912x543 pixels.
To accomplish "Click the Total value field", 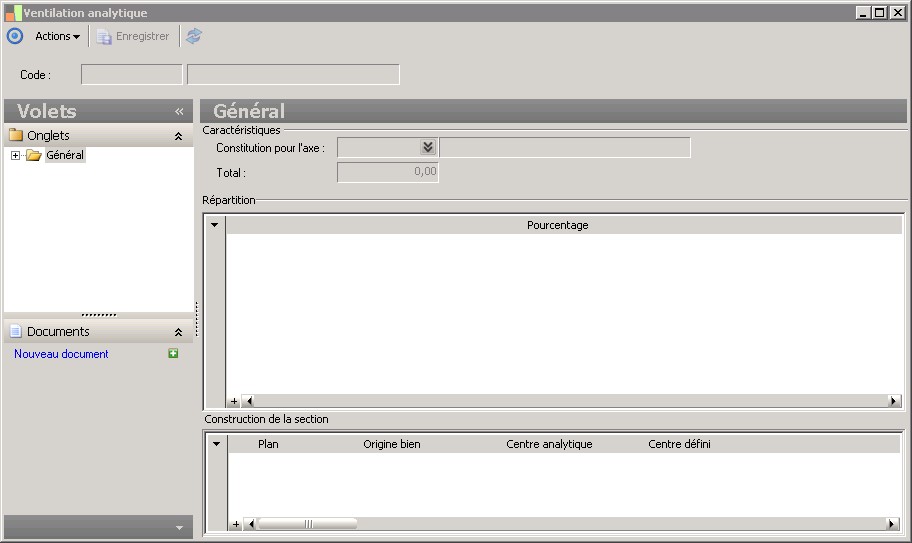I will tap(388, 172).
